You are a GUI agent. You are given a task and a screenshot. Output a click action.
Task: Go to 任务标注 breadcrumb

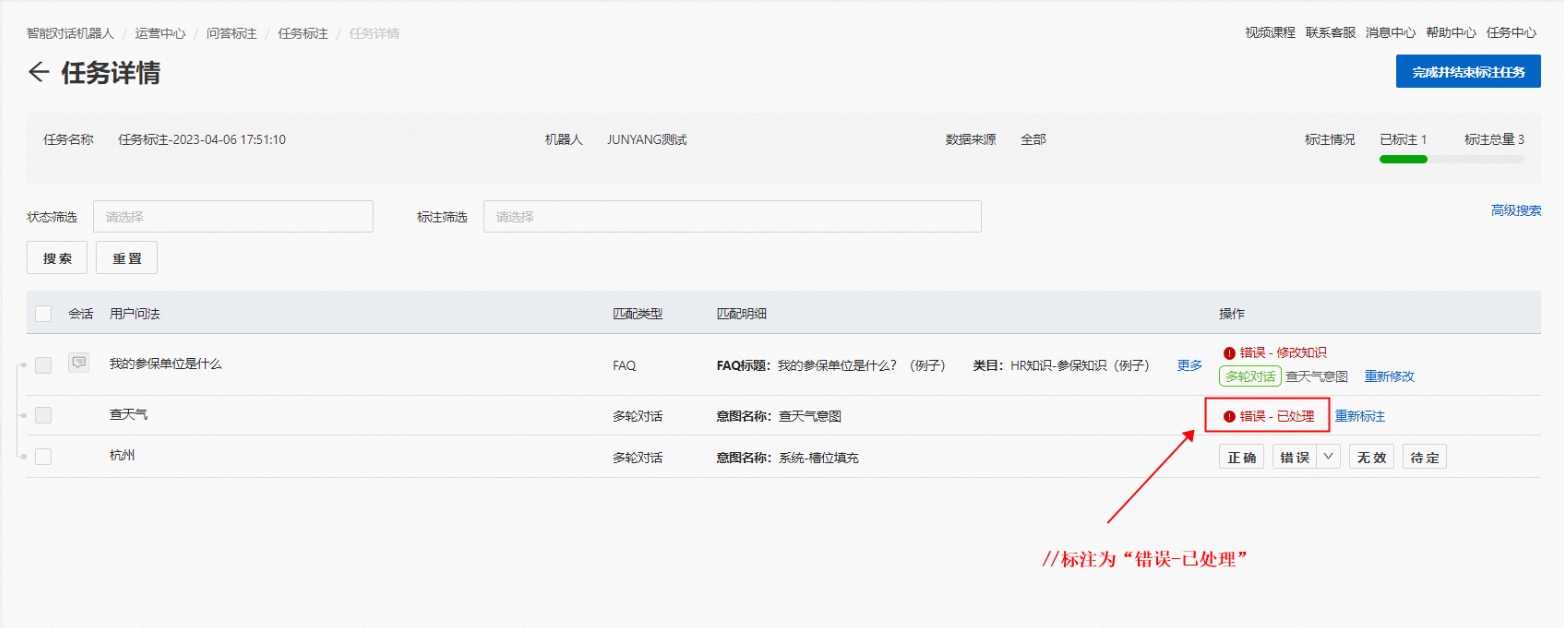(303, 33)
